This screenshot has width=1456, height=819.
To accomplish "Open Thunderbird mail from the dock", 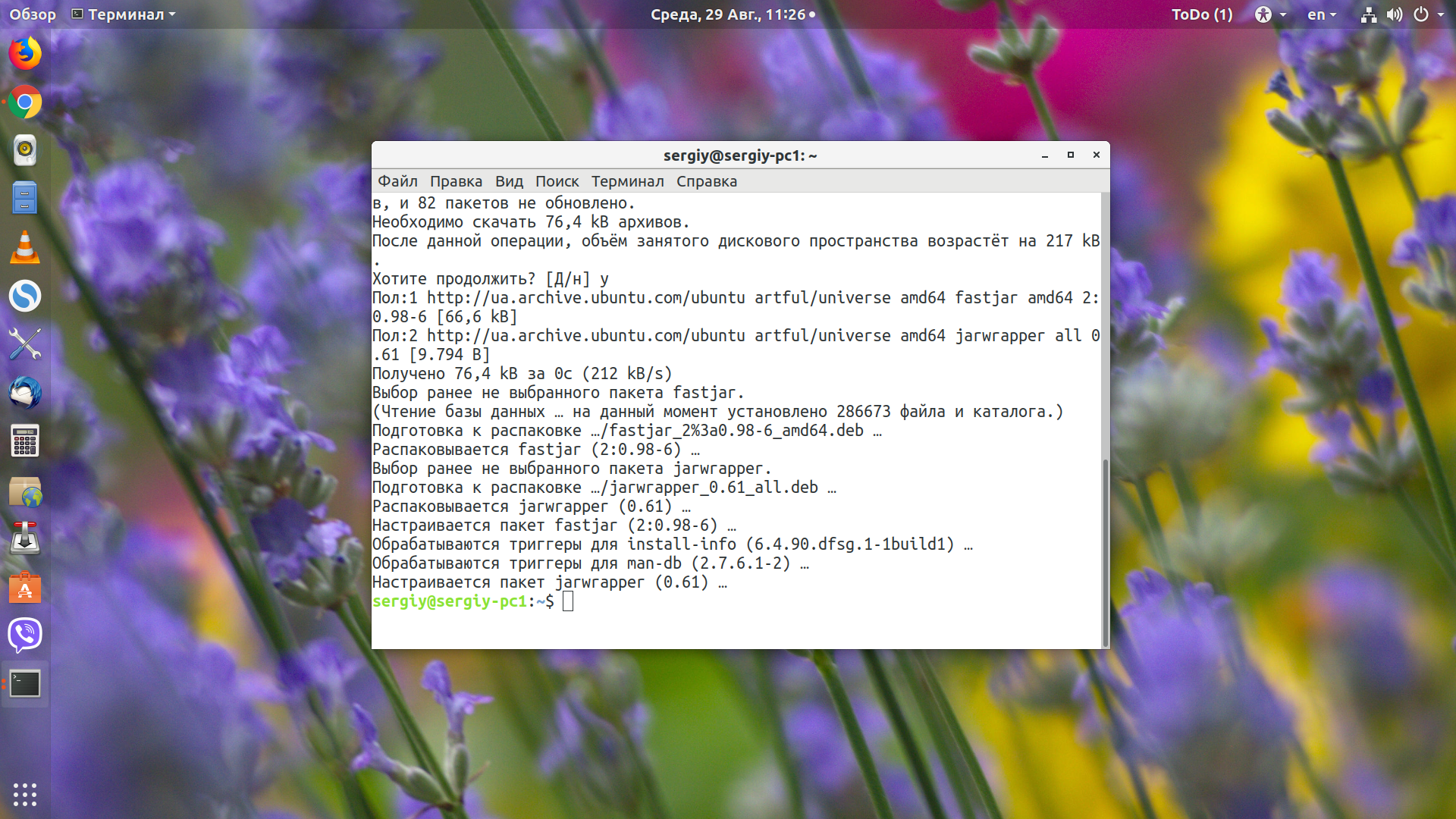I will (25, 393).
